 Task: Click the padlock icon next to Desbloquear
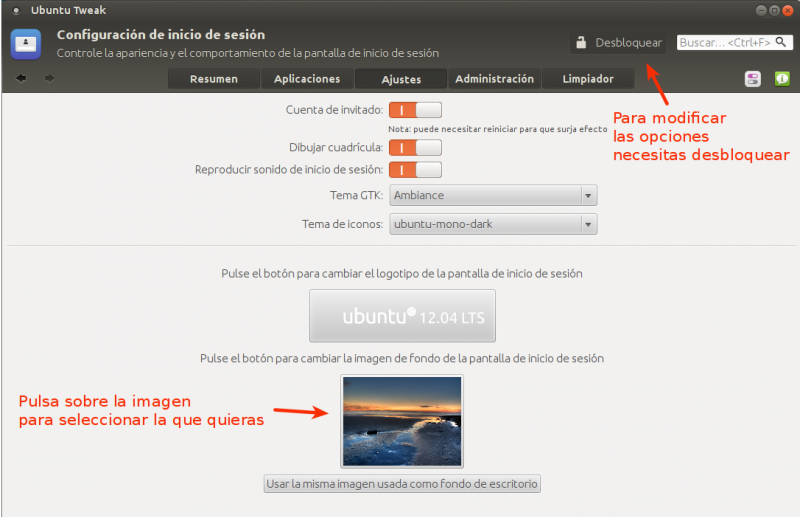581,43
